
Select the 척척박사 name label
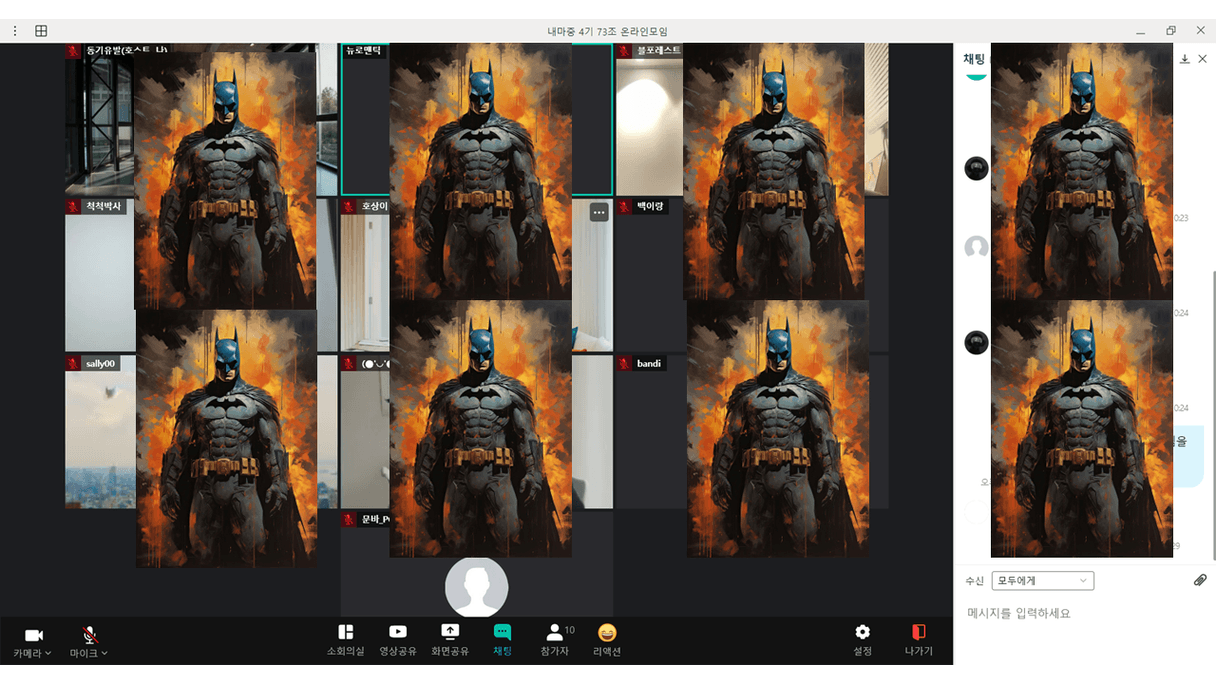(104, 207)
